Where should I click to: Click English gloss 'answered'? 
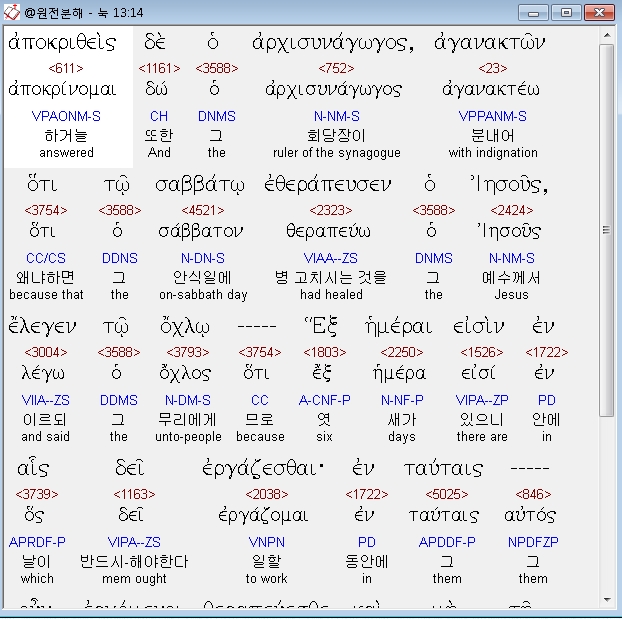coord(66,152)
